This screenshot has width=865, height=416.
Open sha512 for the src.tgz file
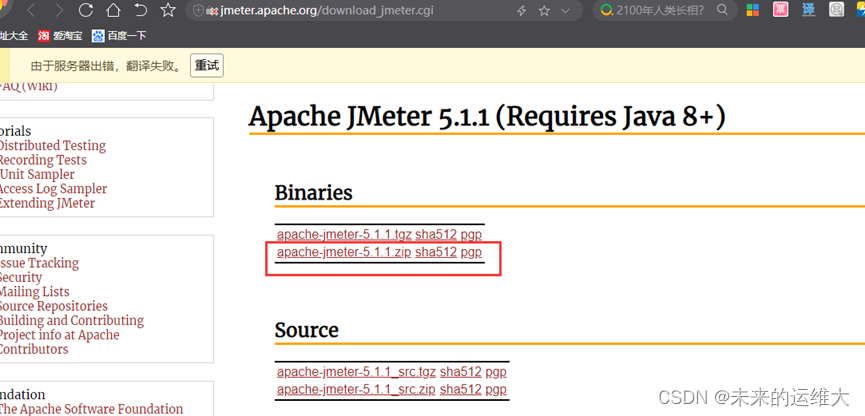click(461, 372)
